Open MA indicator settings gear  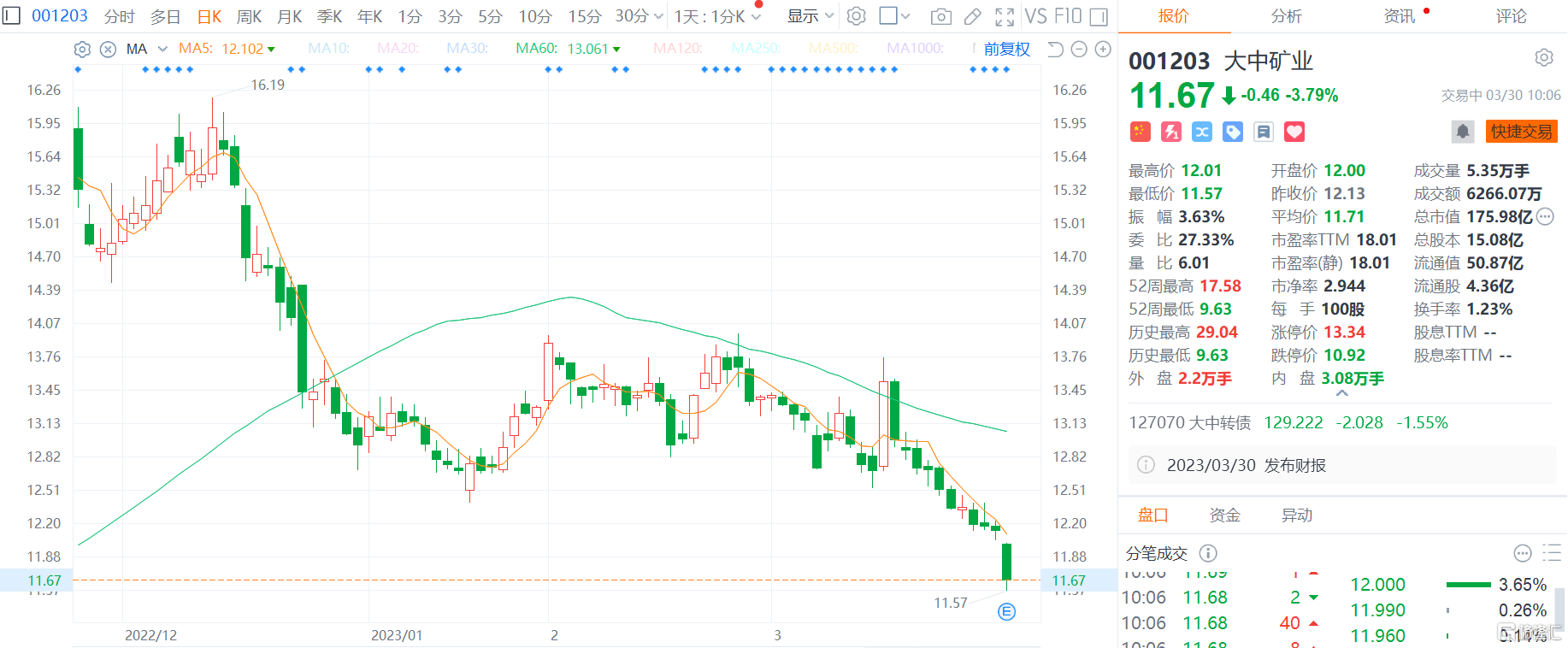click(82, 49)
